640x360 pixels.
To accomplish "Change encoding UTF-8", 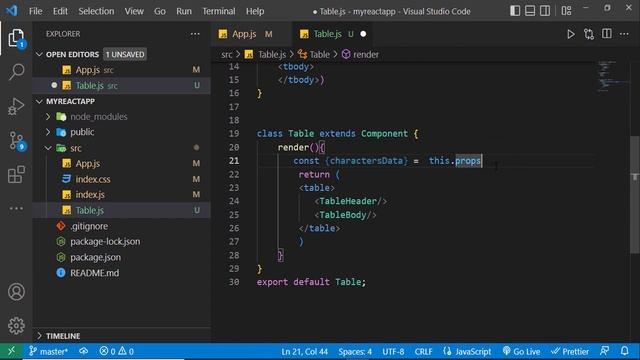I will pyautogui.click(x=393, y=351).
